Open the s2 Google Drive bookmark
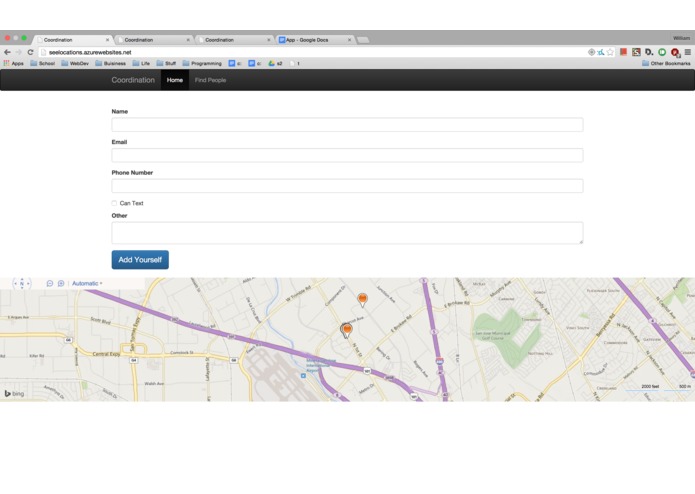The image size is (695, 494). (x=275, y=63)
